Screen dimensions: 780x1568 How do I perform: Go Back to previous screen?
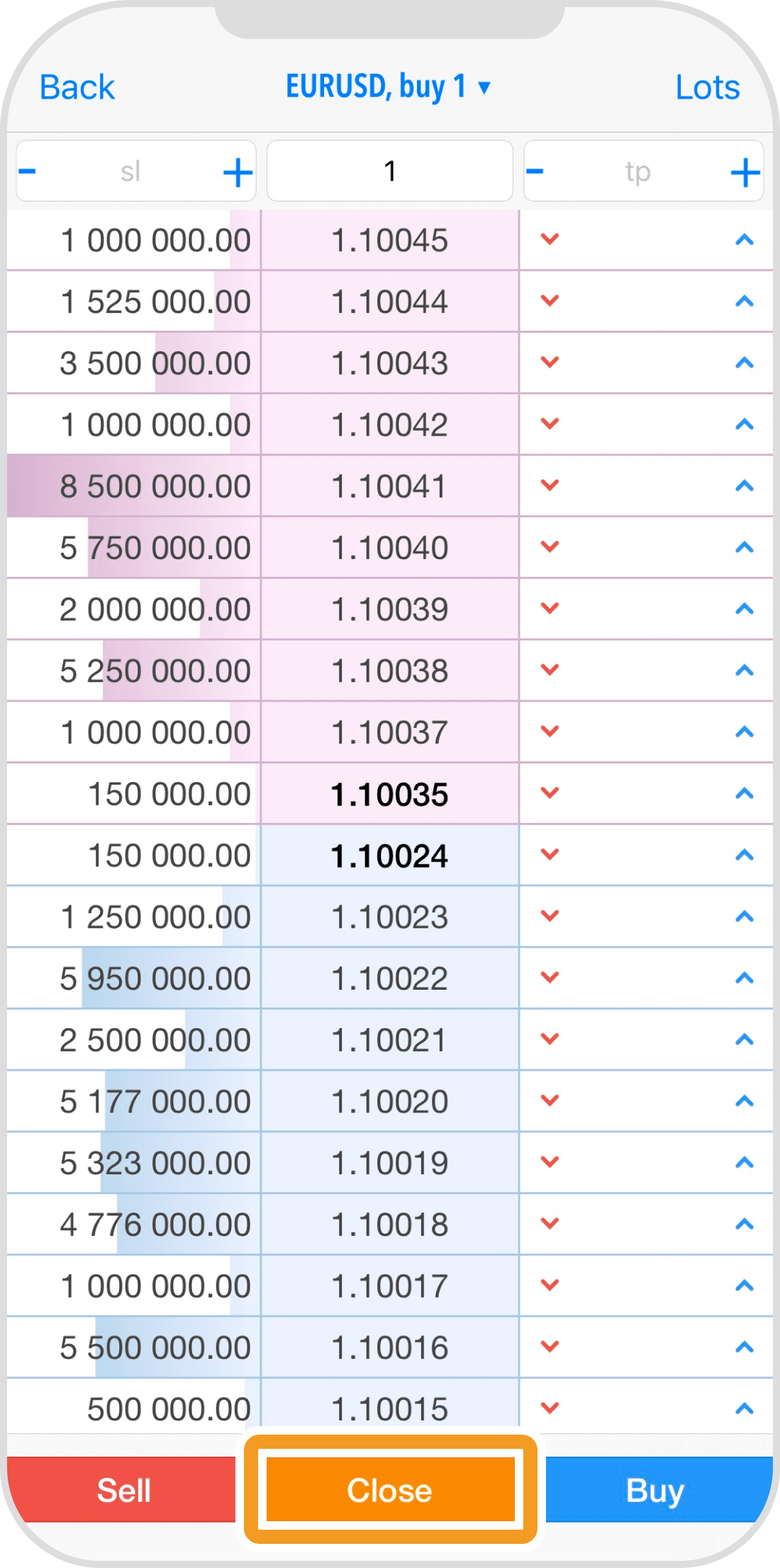77,88
